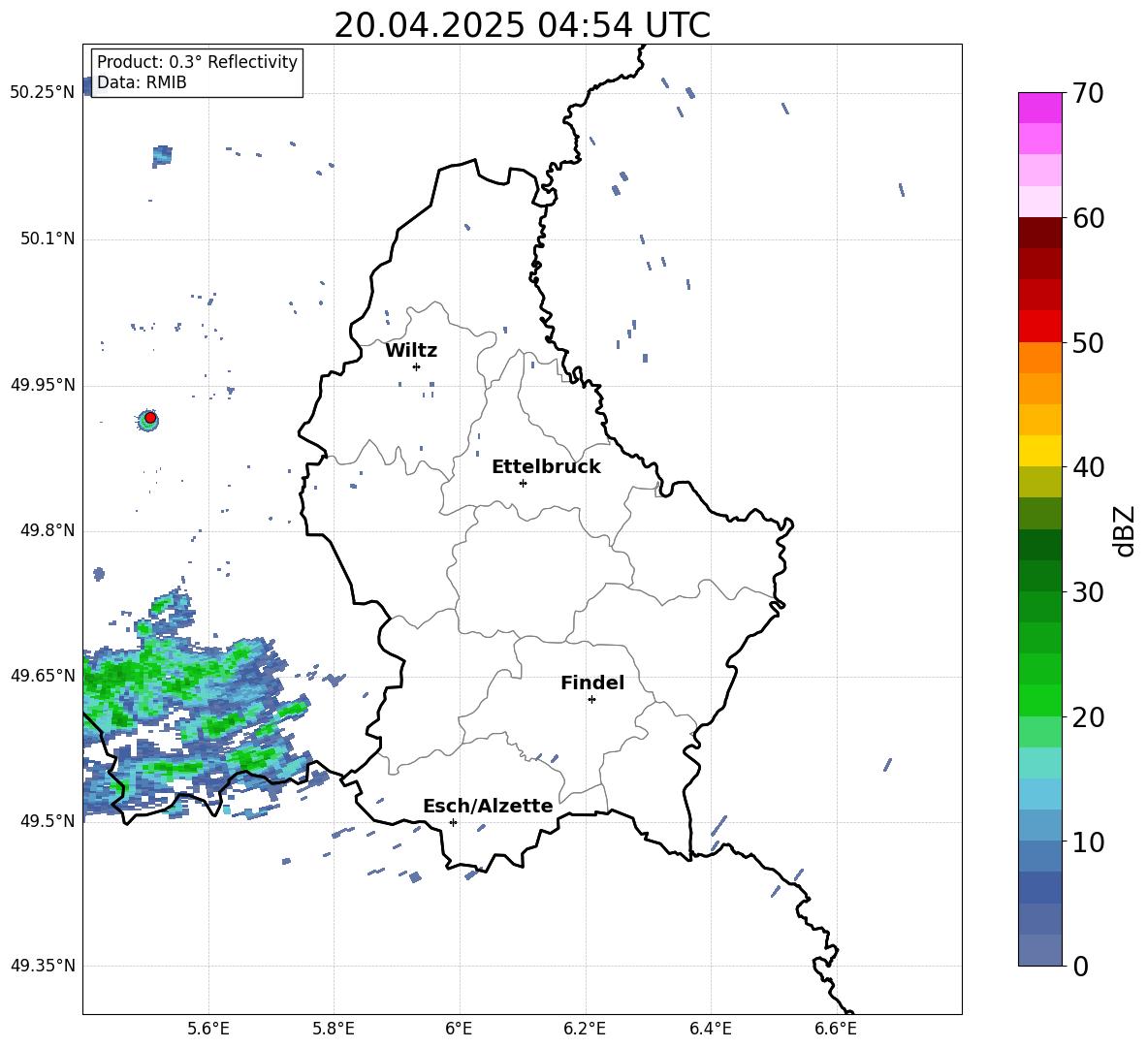The width and height of the screenshot is (1148, 1048).
Task: Select the Esch/Alzette station label
Action: coord(489,806)
